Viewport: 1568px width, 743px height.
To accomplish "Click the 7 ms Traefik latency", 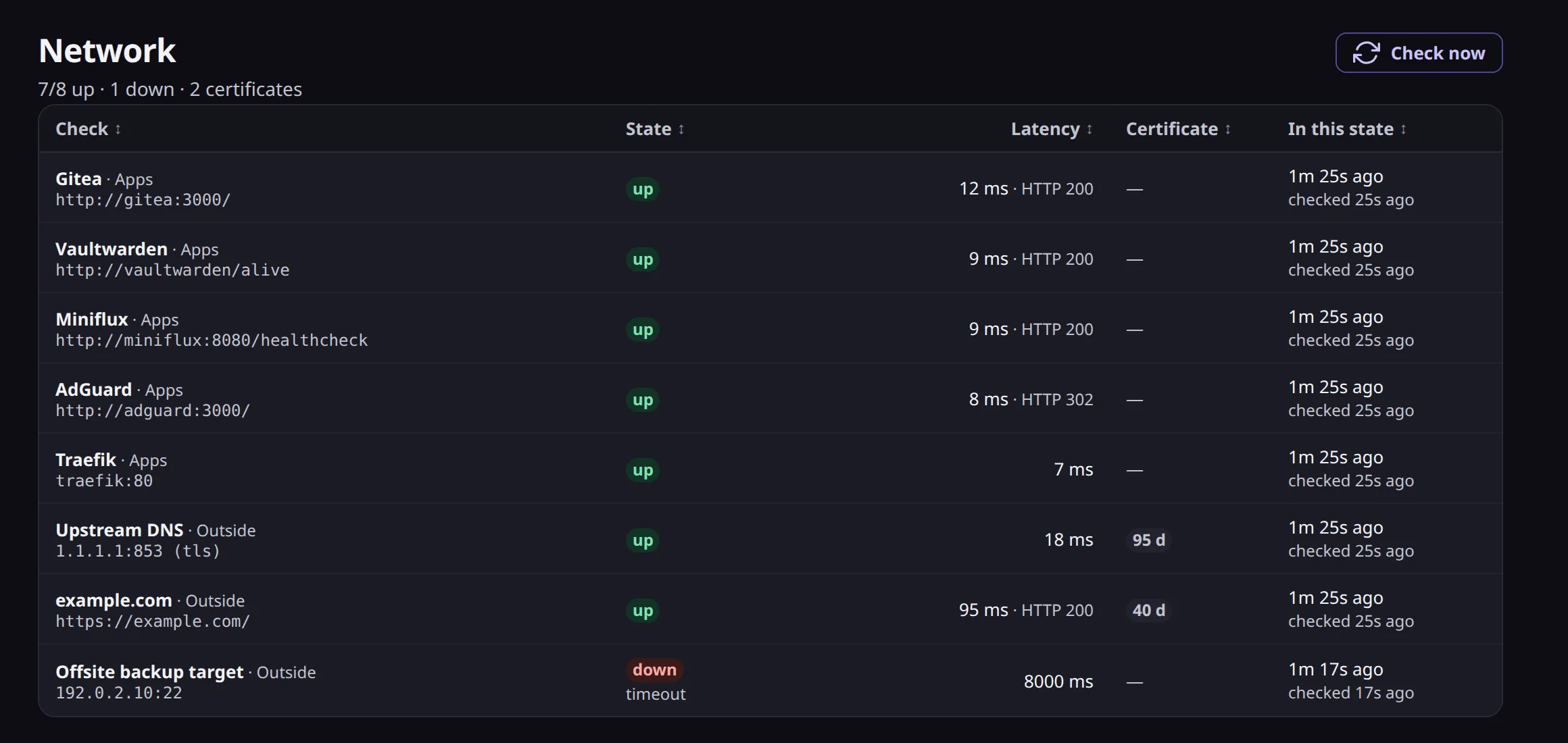I will 1073,469.
